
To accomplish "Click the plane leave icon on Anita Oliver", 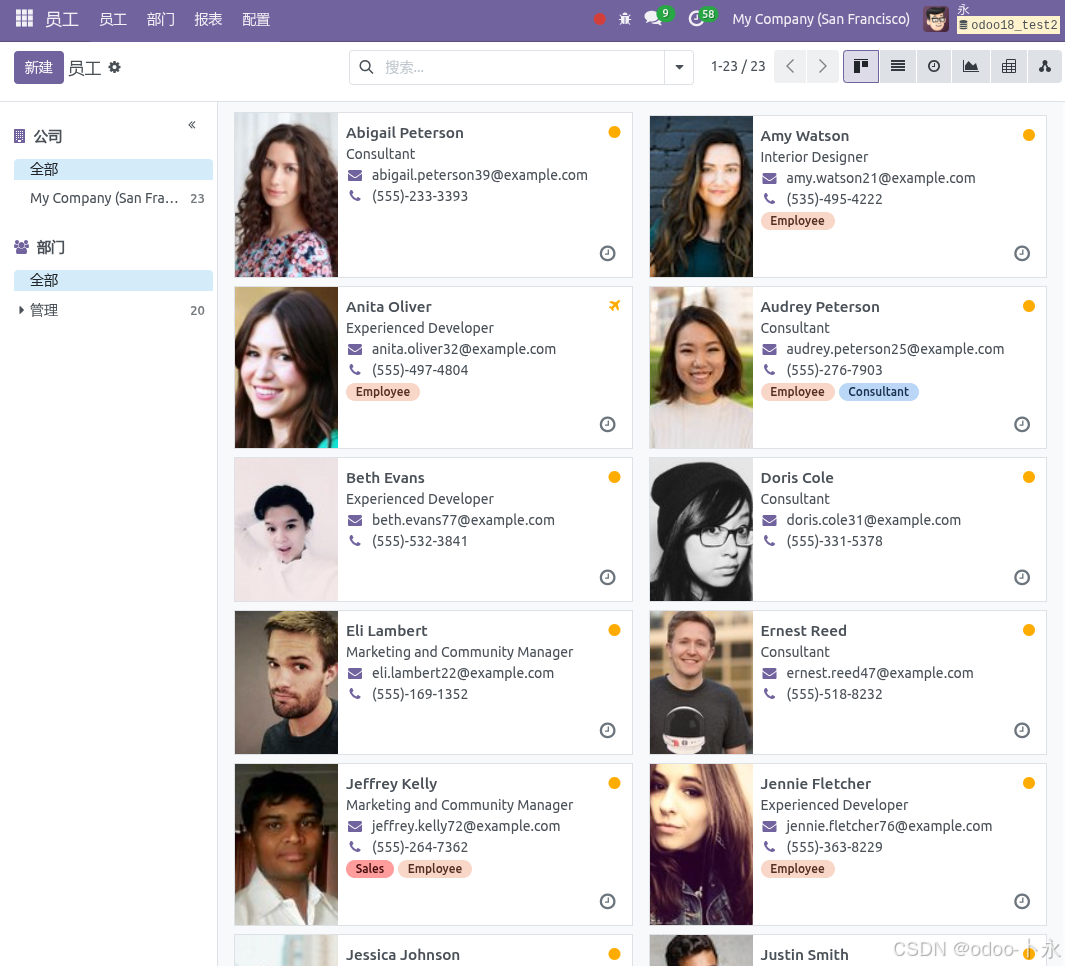I will point(615,306).
